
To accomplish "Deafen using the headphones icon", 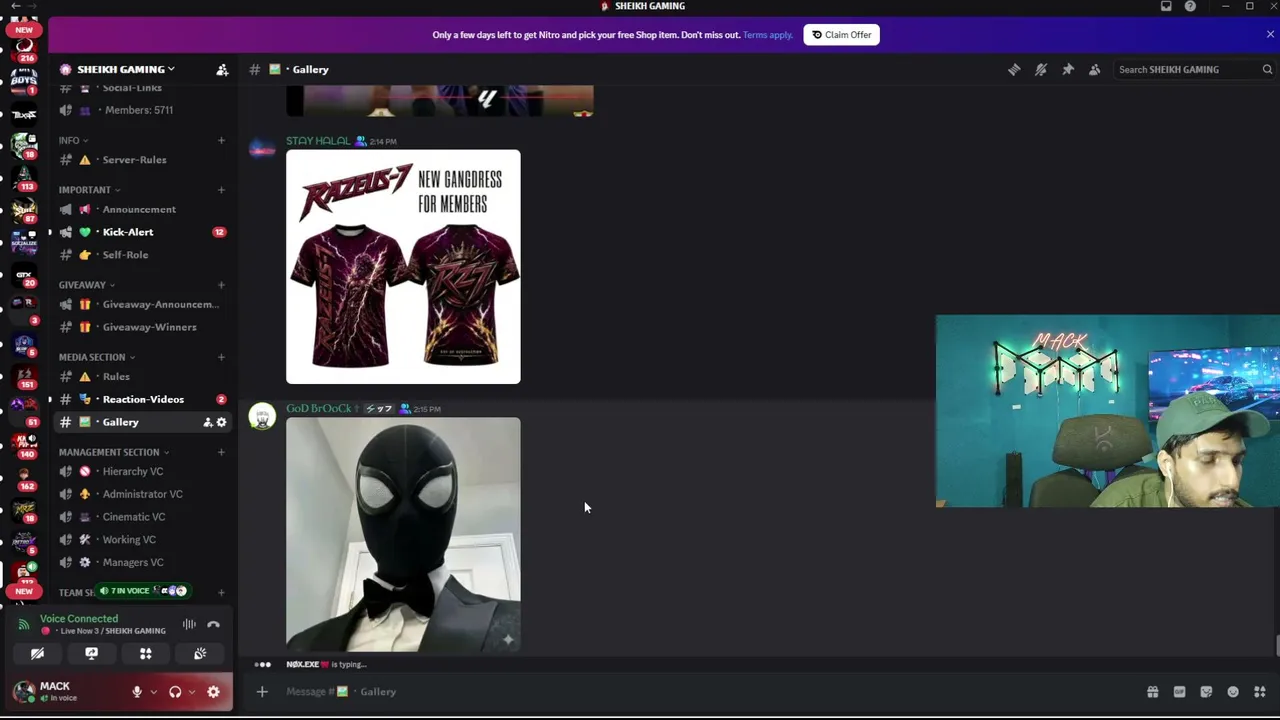I will click(x=175, y=692).
